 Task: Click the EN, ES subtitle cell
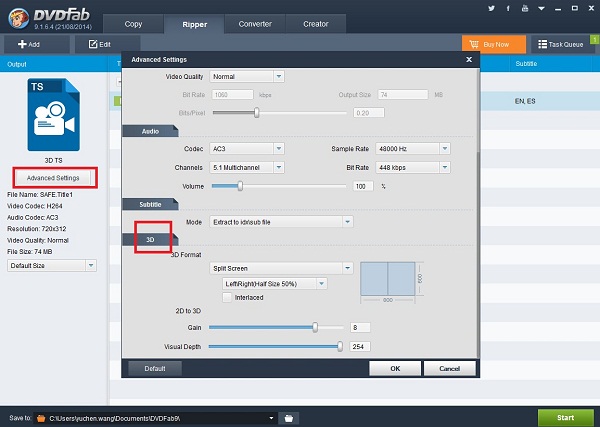(525, 101)
